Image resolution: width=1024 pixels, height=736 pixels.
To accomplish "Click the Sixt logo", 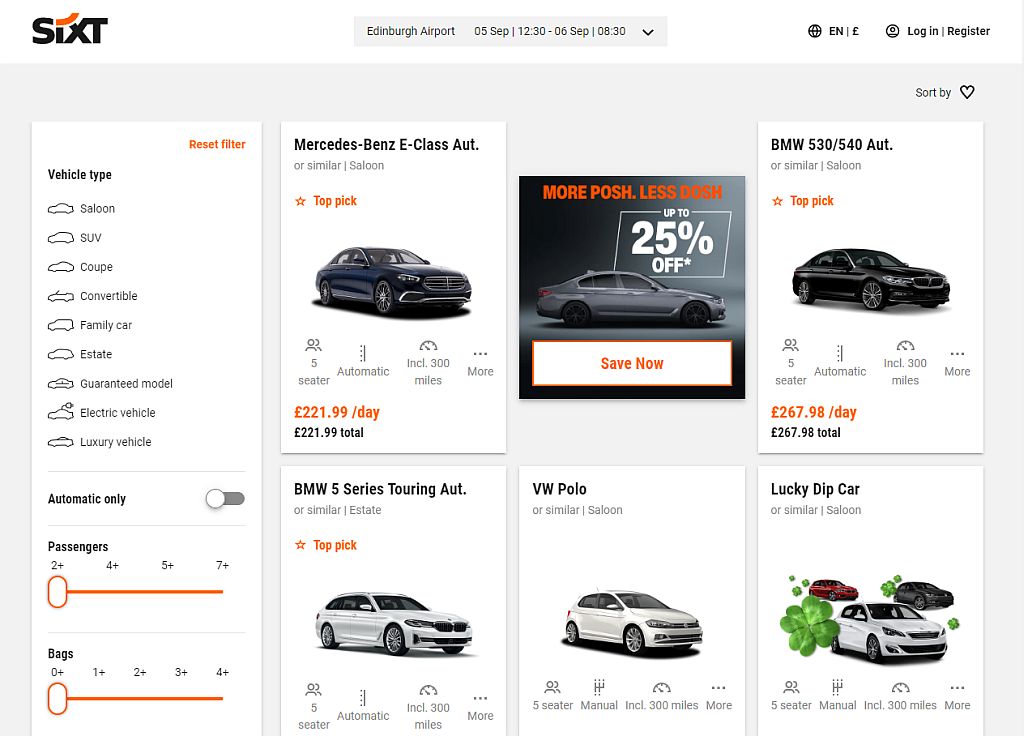I will tap(69, 29).
